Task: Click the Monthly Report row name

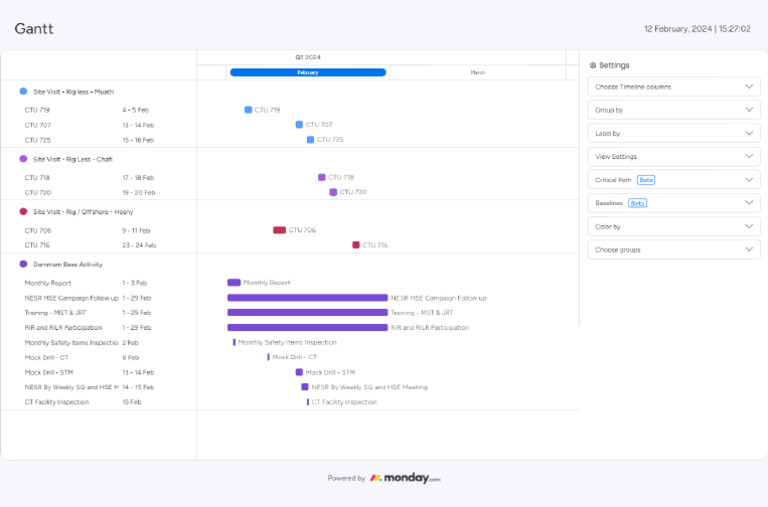Action: coord(48,283)
